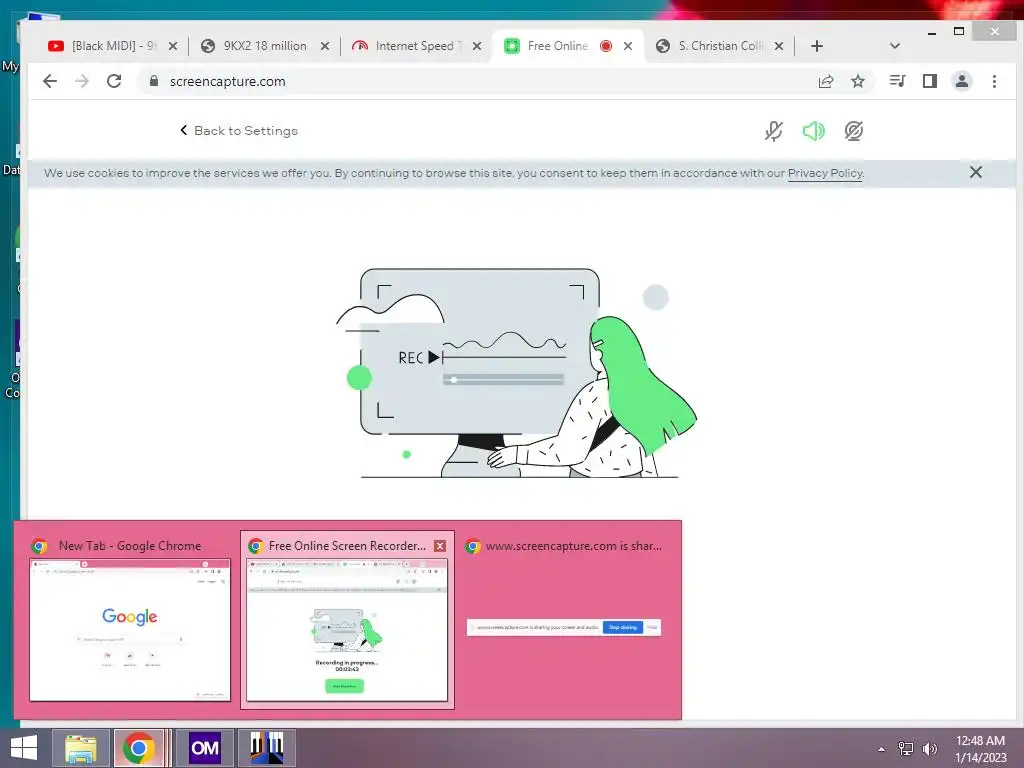Open the Chrome side panel
The width and height of the screenshot is (1024, 768).
[x=929, y=81]
